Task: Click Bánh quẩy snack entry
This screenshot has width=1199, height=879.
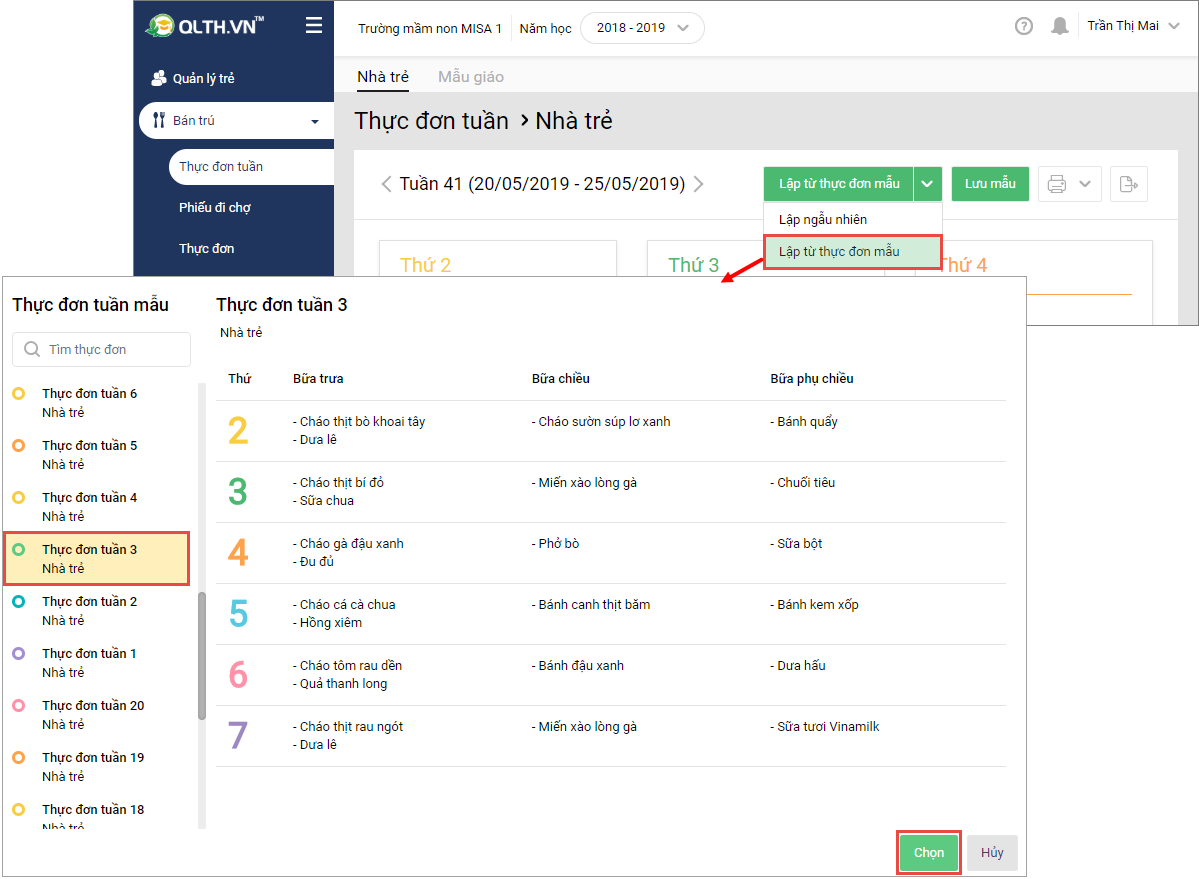Action: (x=804, y=422)
